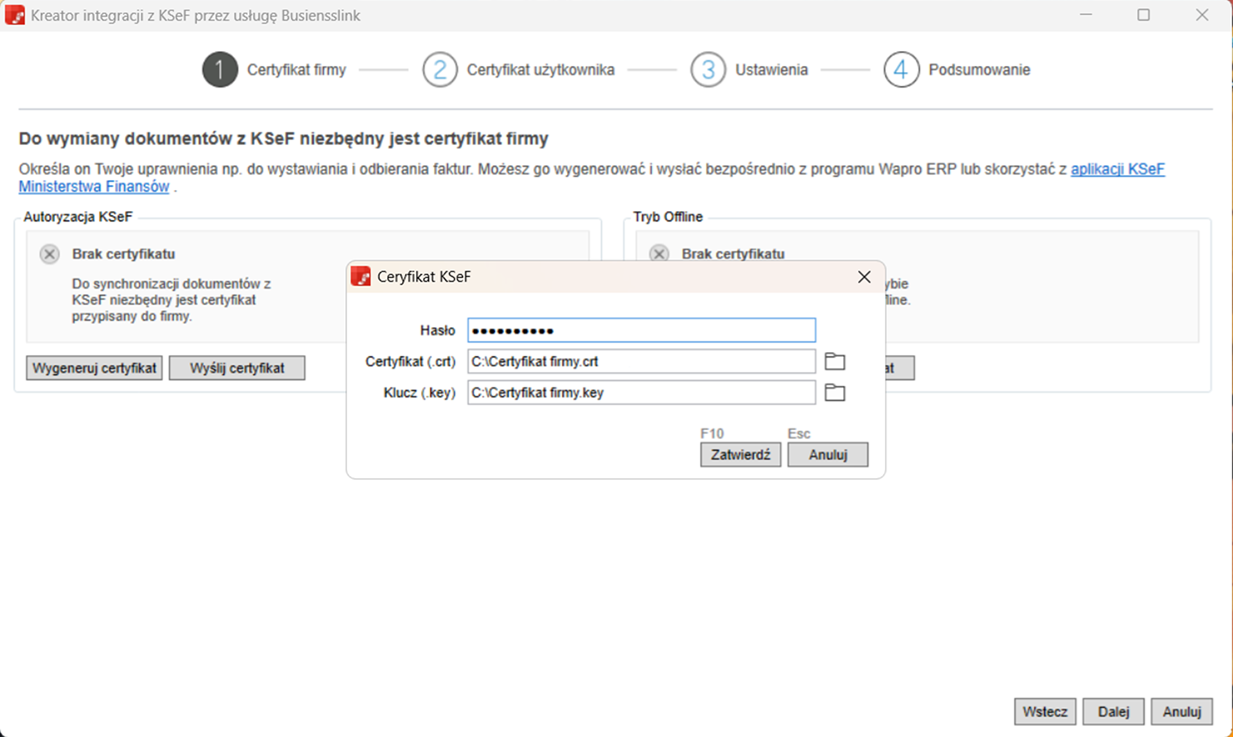Click the Hasło password field
This screenshot has width=1233, height=737.
[x=641, y=331]
